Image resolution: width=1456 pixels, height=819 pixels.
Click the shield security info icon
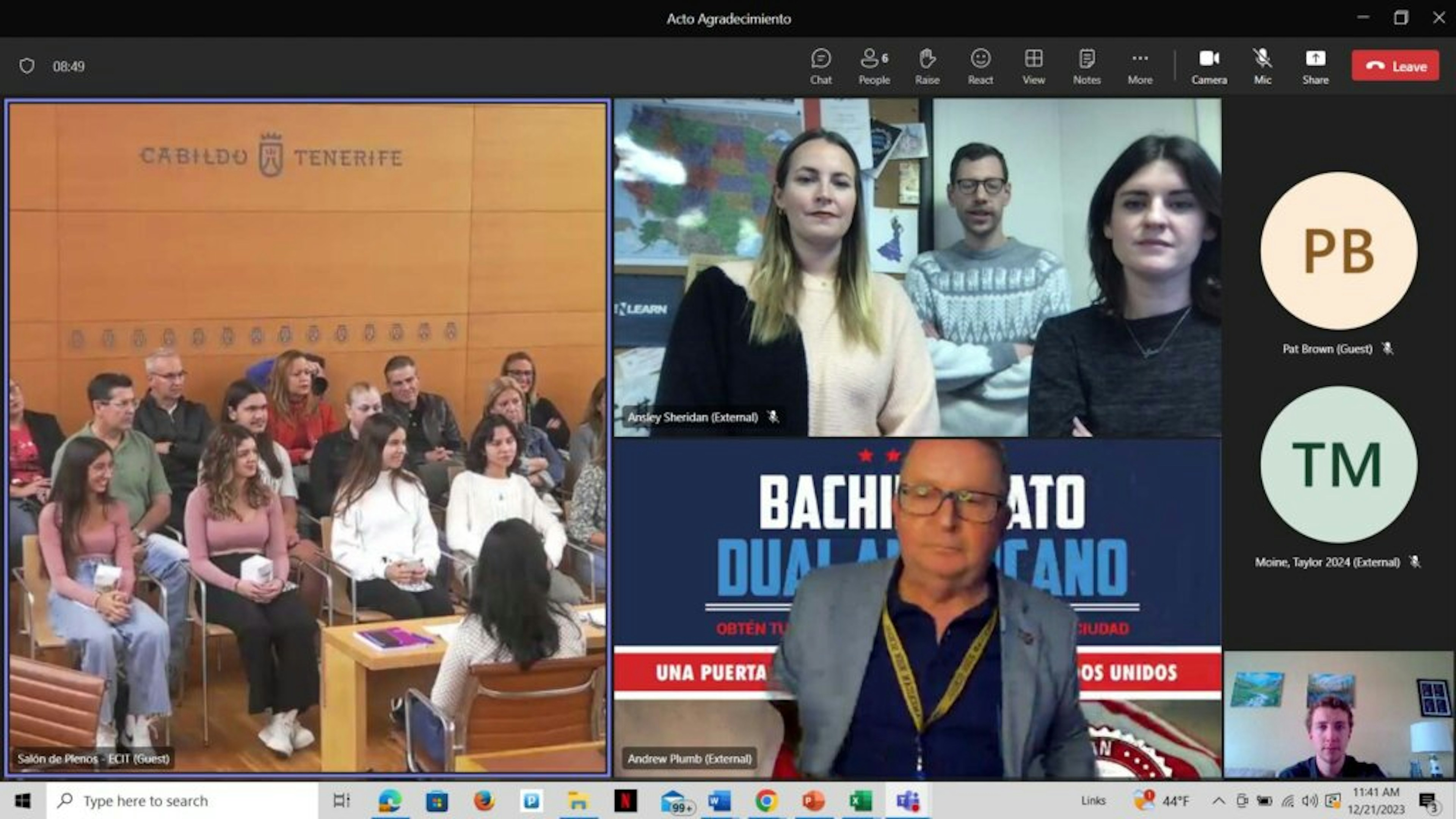click(x=27, y=66)
